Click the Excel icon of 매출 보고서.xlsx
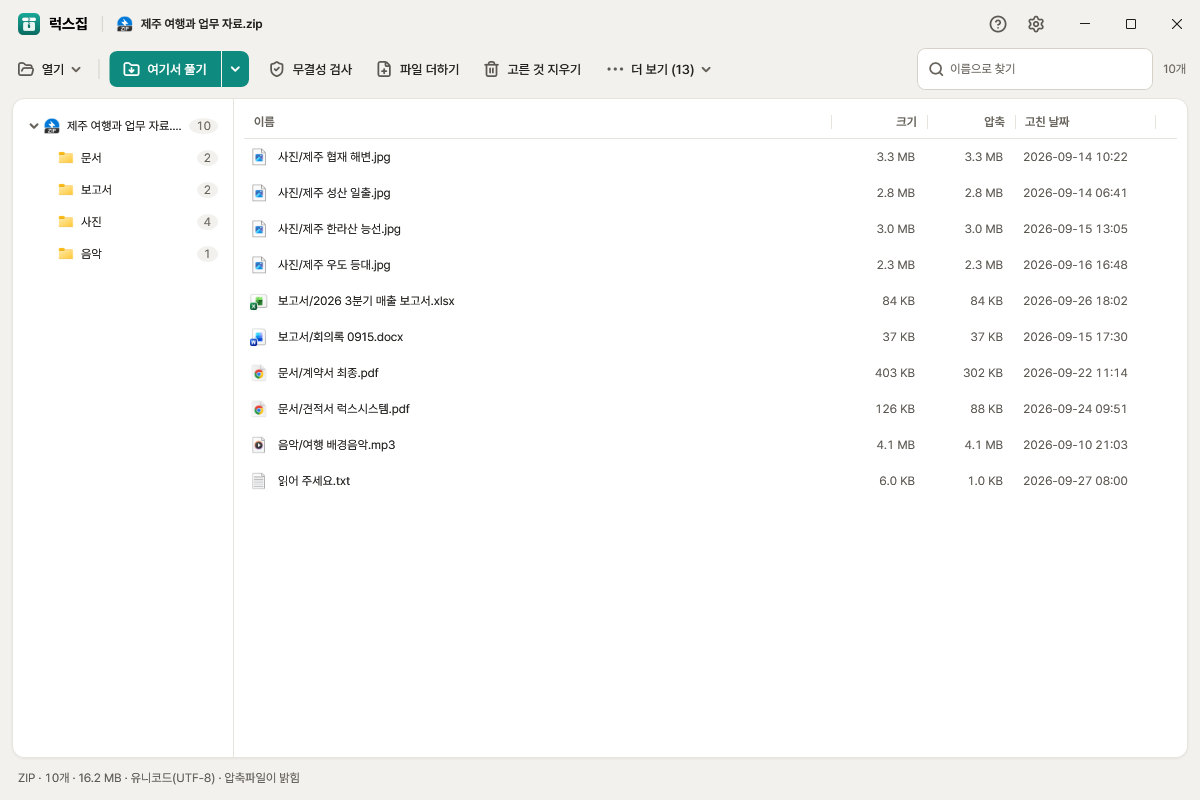The width and height of the screenshot is (1200, 800). point(258,301)
